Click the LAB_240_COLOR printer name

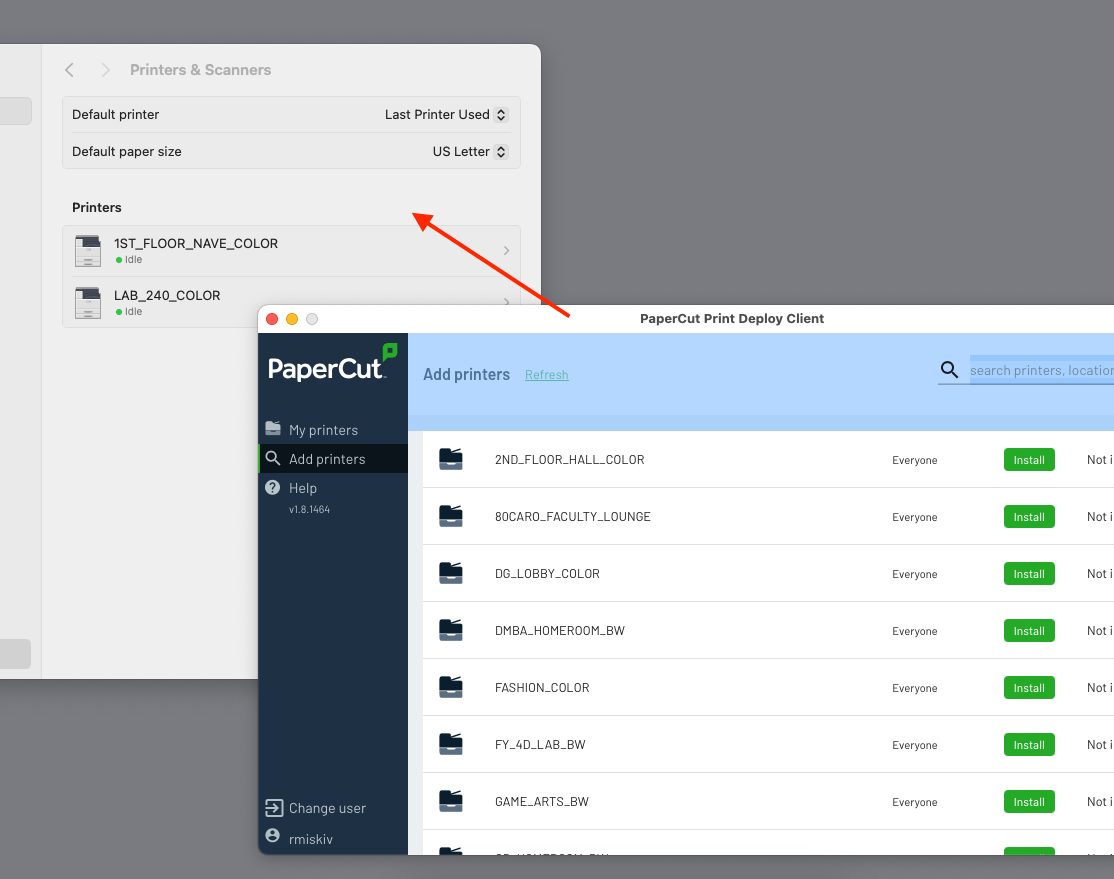[x=167, y=295]
